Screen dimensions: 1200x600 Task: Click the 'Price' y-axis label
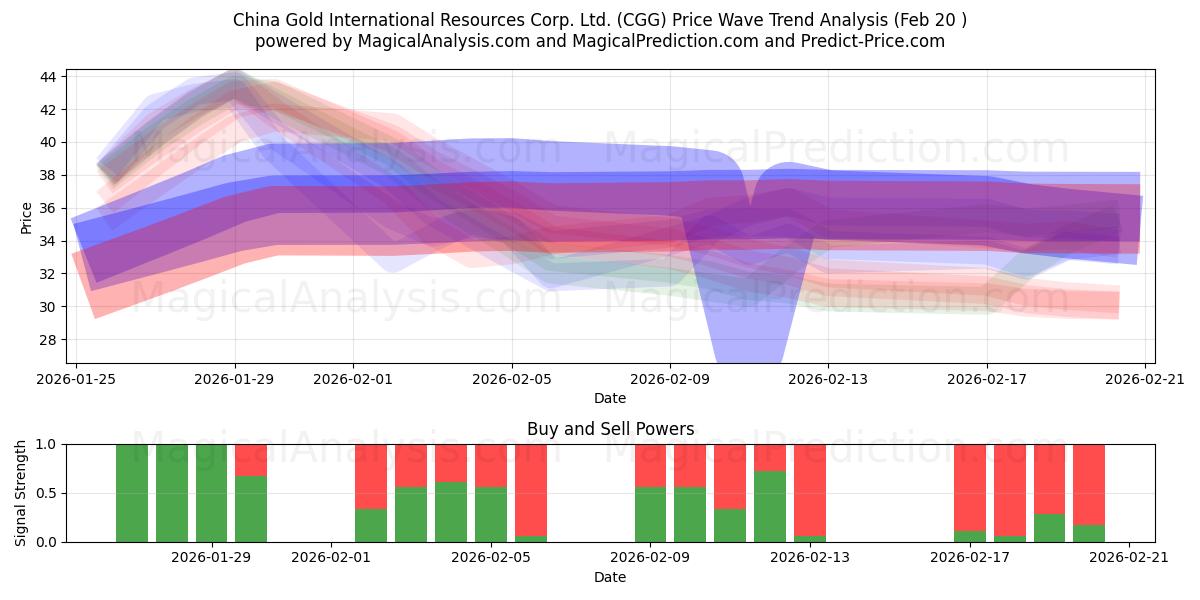[27, 217]
